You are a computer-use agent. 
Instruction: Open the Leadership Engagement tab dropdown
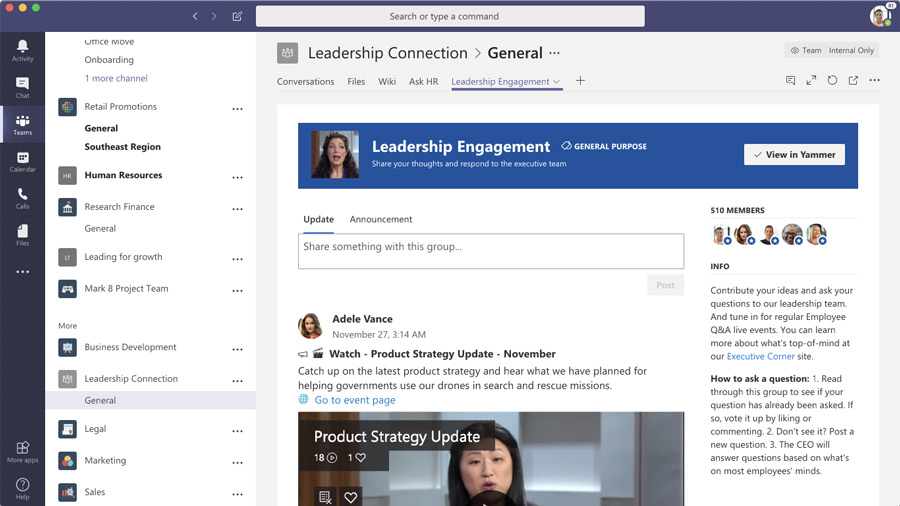click(557, 82)
